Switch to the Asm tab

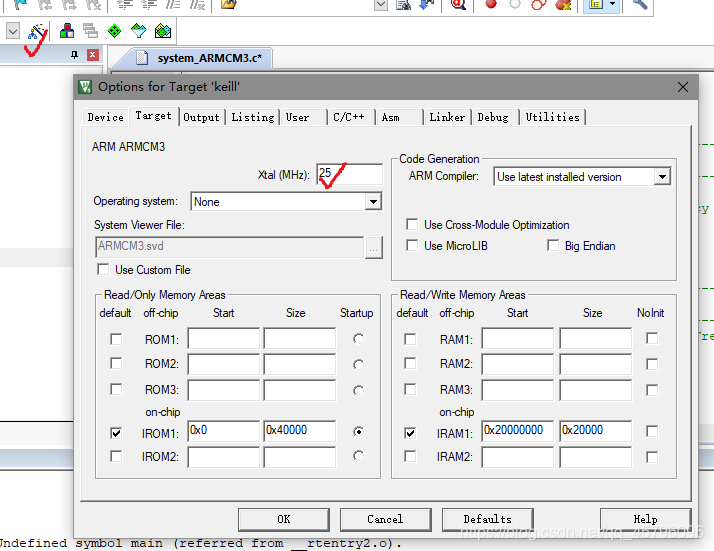391,117
